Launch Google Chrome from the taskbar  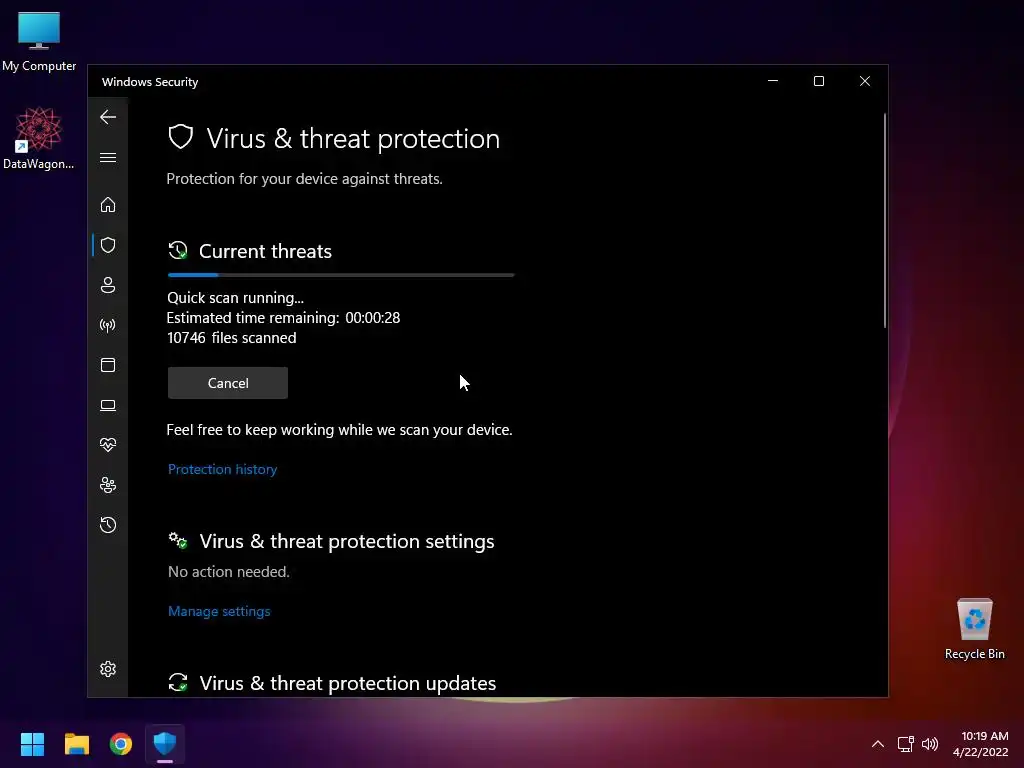pos(121,744)
